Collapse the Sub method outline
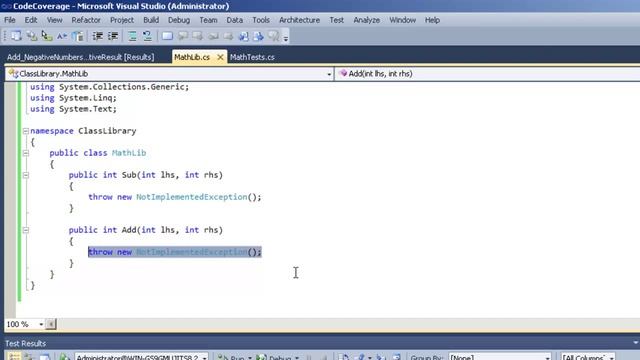 (26, 175)
